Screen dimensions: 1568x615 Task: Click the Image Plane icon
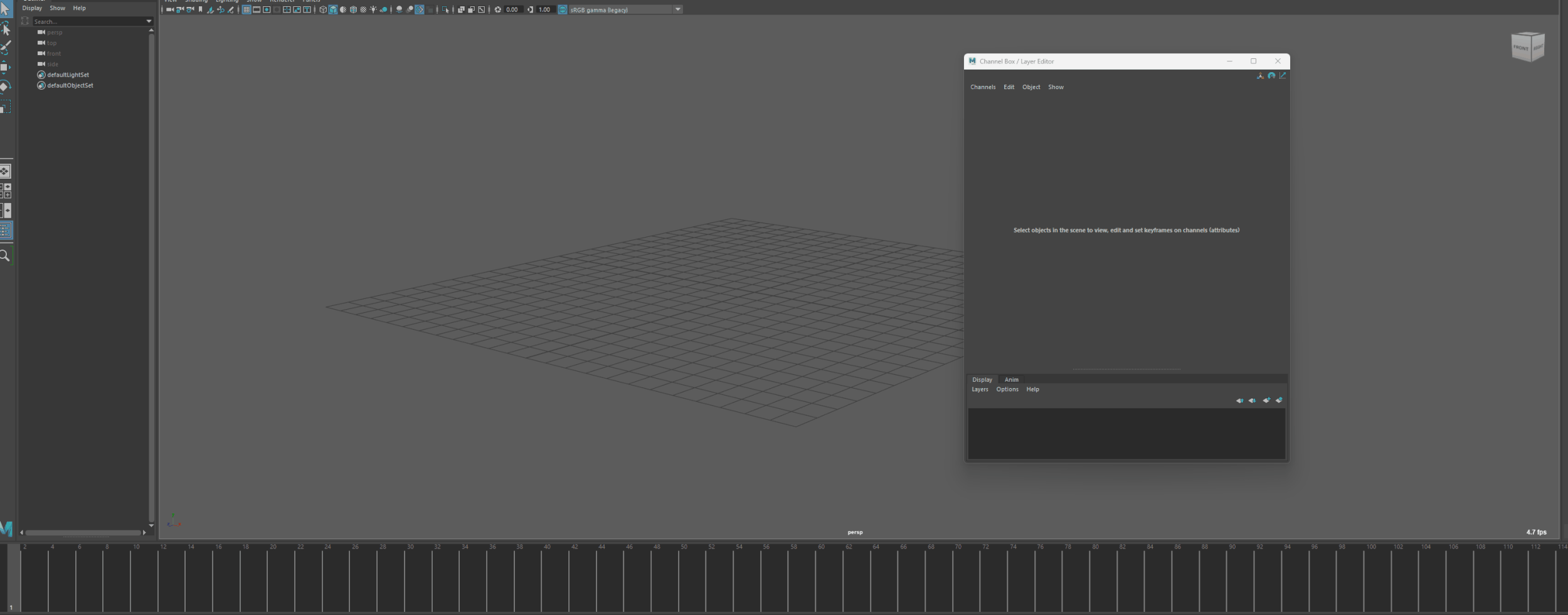[210, 9]
